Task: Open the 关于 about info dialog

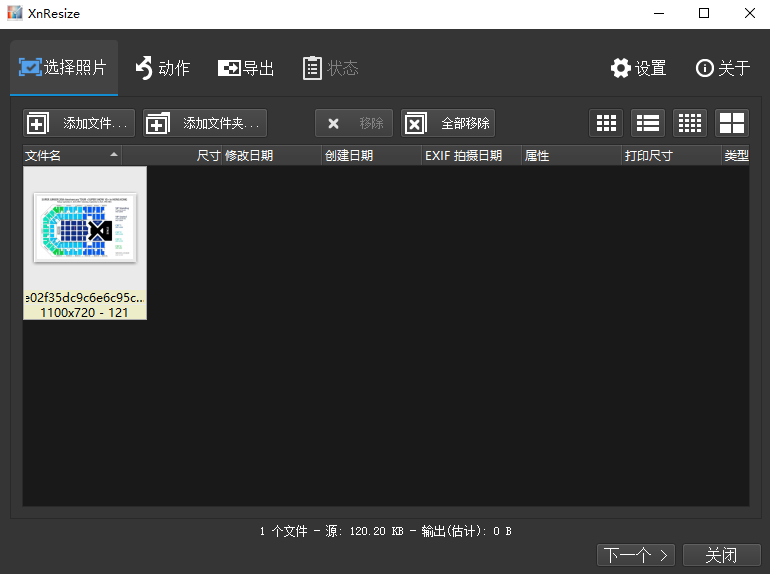Action: click(722, 68)
